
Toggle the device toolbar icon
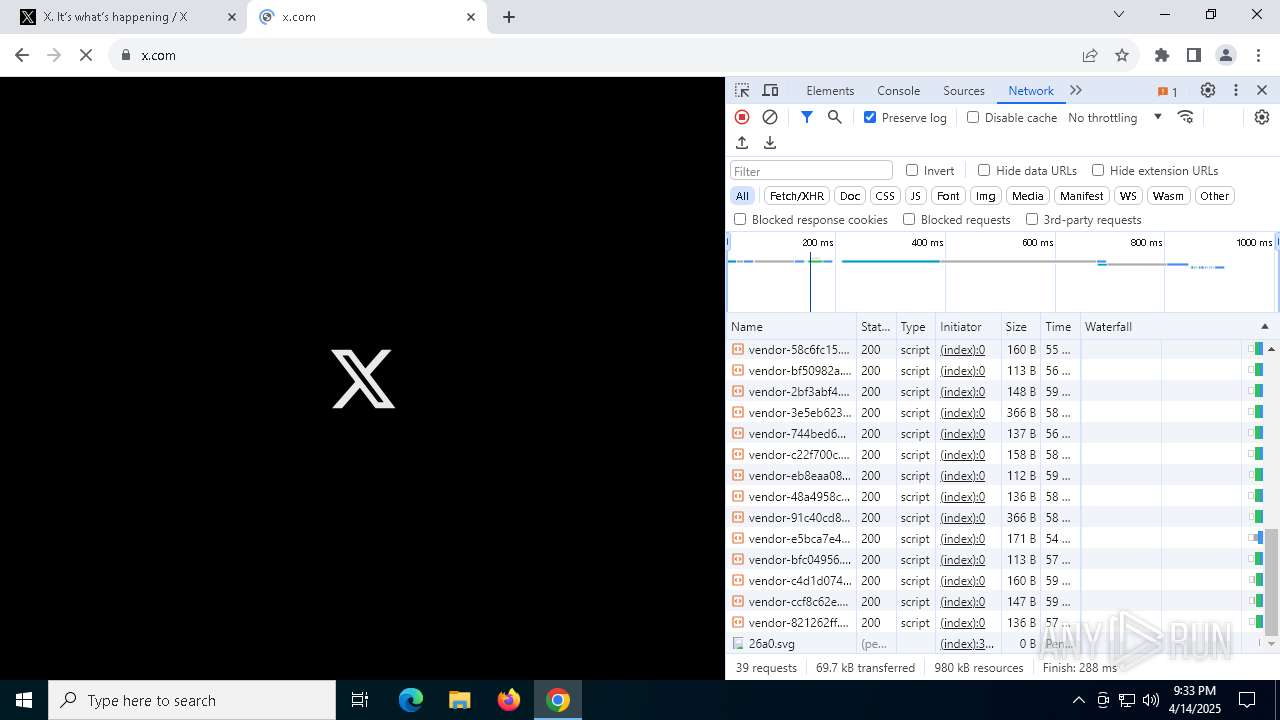pyautogui.click(x=770, y=90)
